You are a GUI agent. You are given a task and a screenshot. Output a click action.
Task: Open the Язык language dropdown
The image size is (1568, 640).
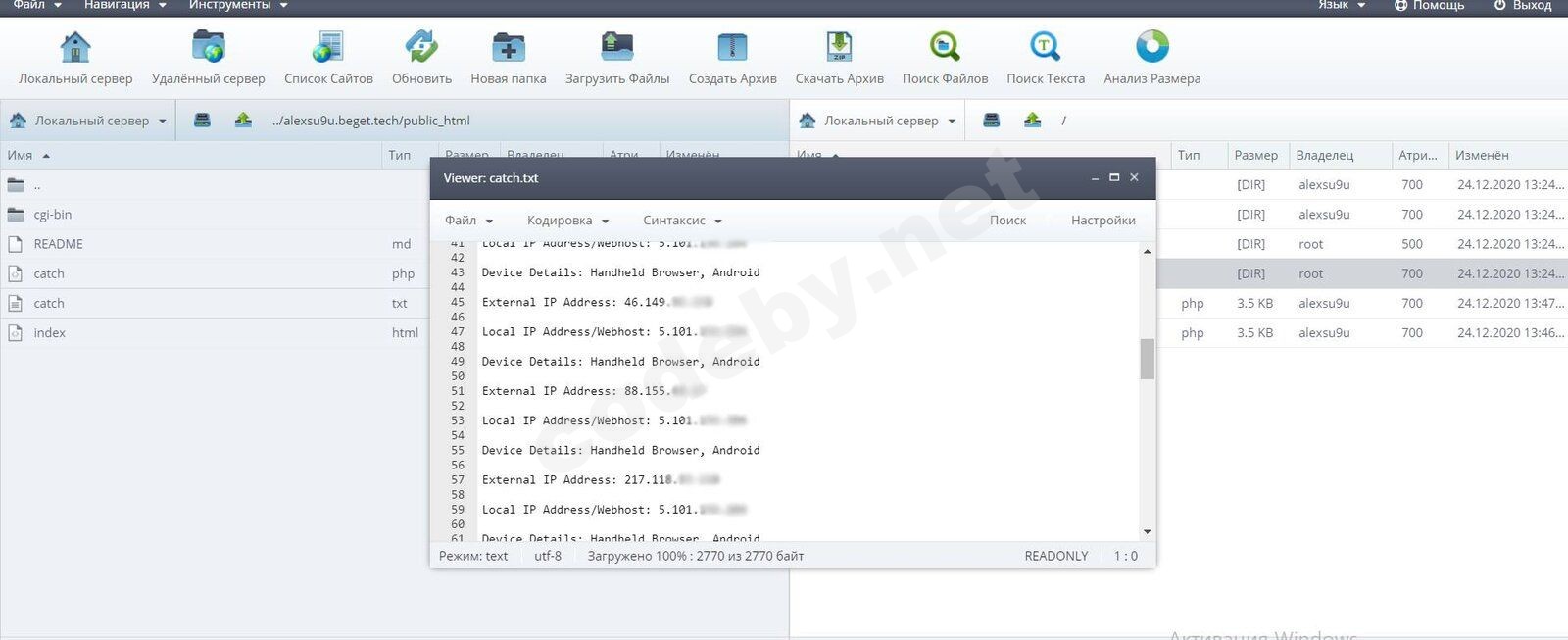coord(1342,5)
